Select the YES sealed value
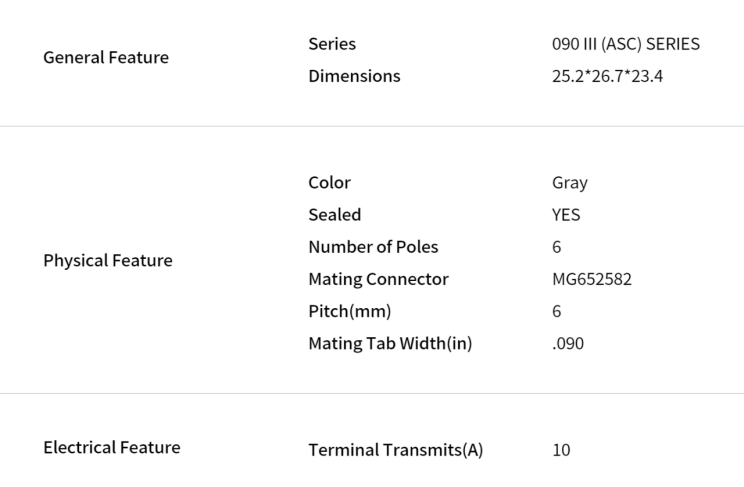 566,215
